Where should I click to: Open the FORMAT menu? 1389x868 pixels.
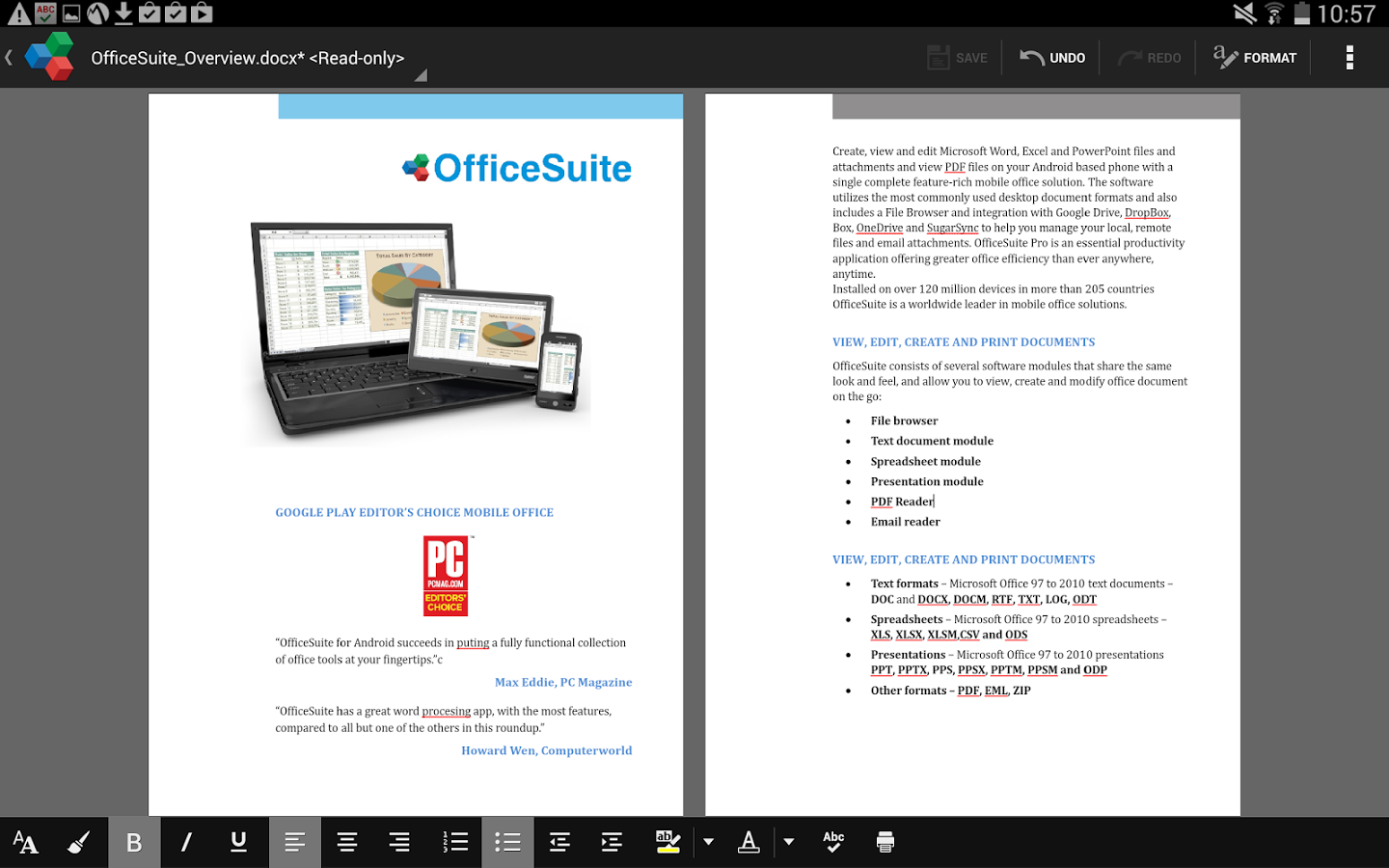[x=1255, y=57]
